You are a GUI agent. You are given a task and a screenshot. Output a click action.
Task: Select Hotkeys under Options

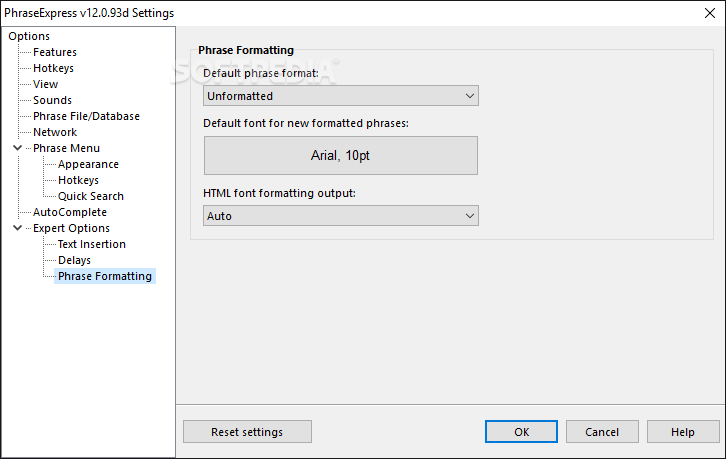[x=53, y=68]
